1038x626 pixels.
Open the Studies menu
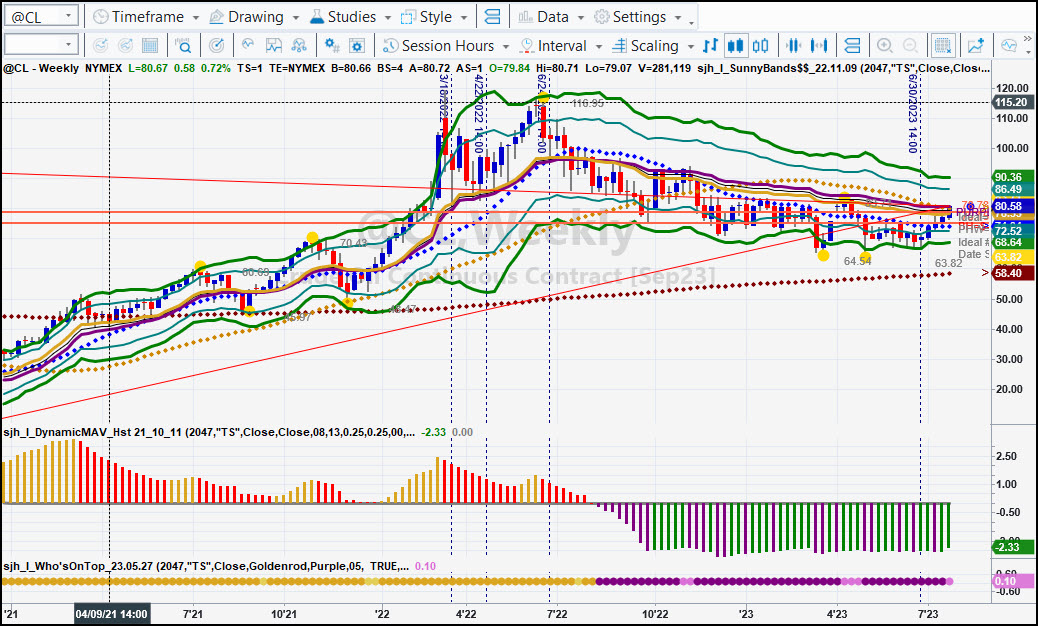click(352, 17)
